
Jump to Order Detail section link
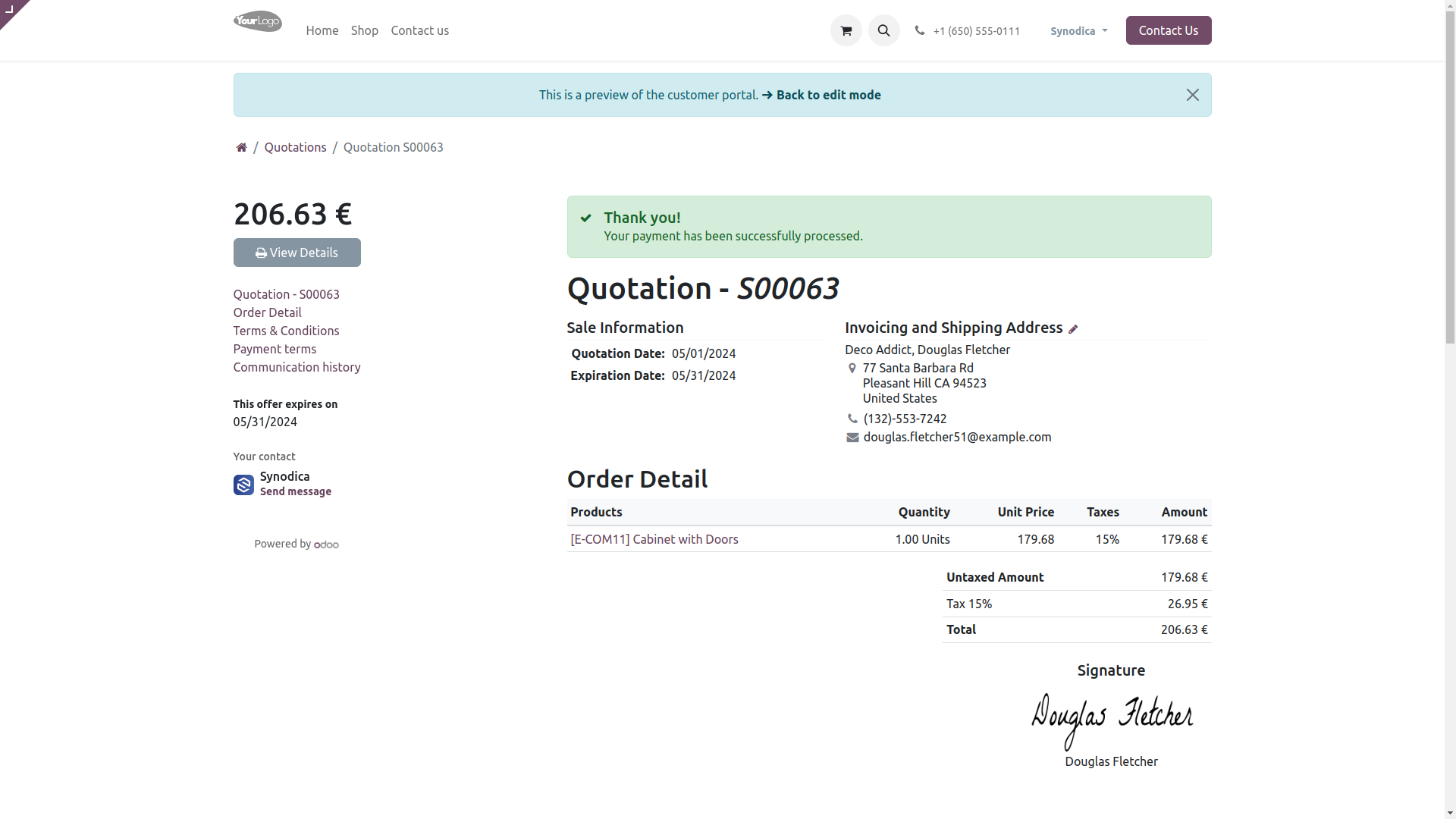(267, 312)
